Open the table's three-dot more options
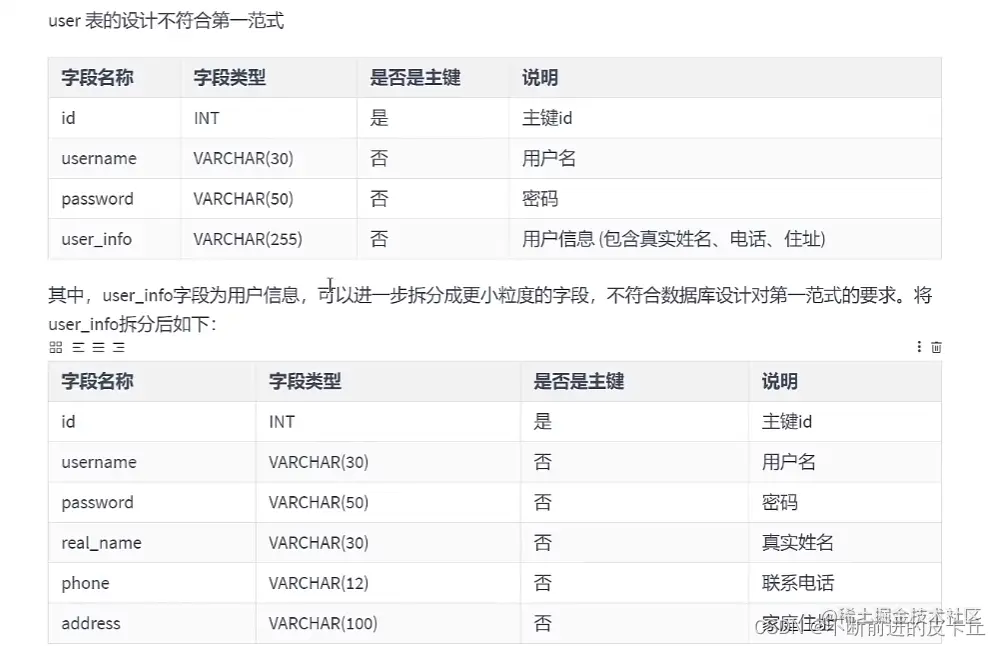 tap(919, 347)
